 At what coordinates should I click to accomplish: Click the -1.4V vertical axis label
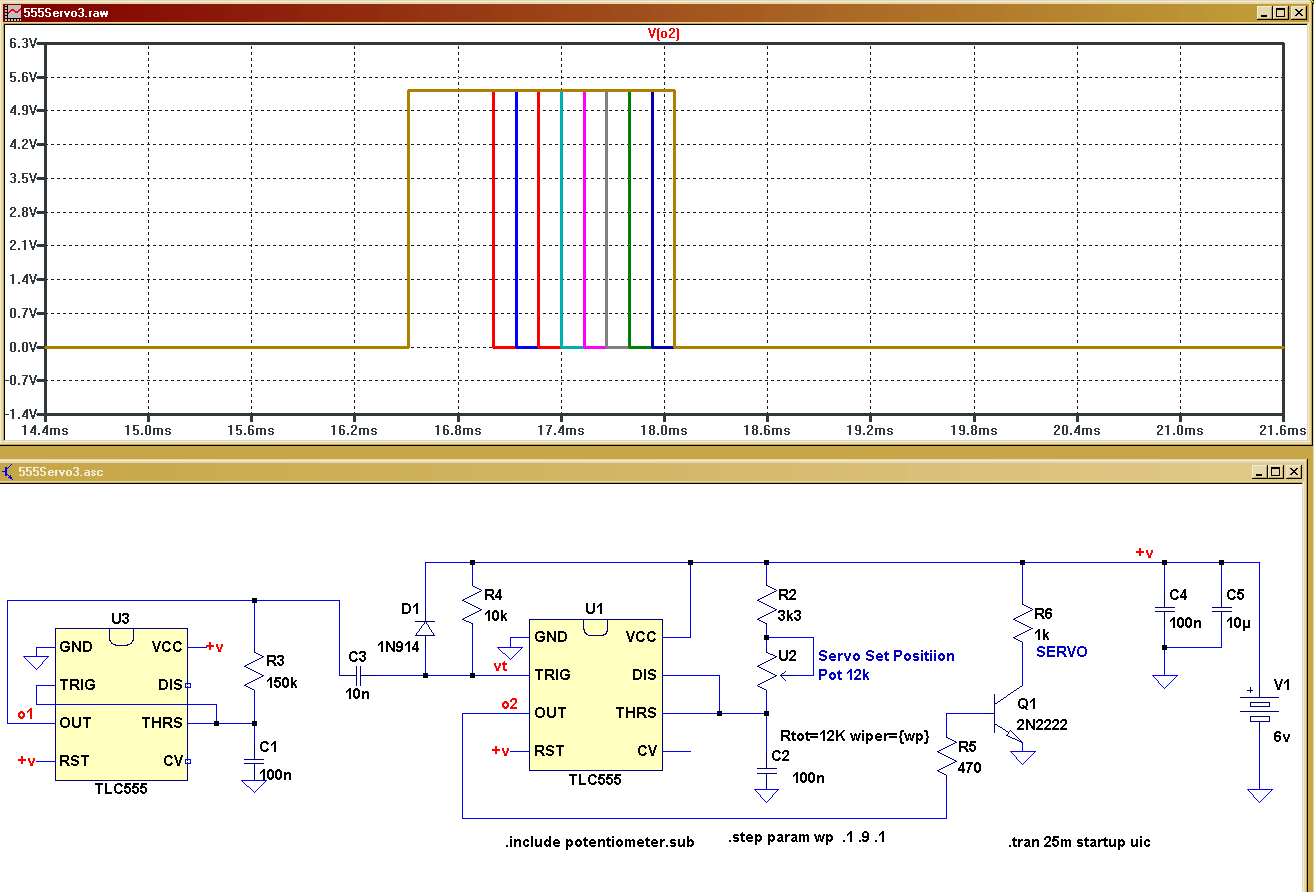point(22,414)
